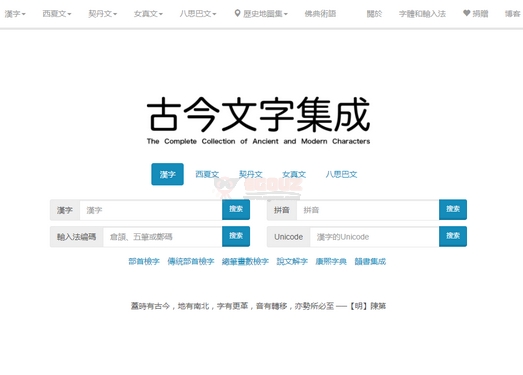Focus the 漢字 search input field
The height and width of the screenshot is (375, 523).
tap(151, 210)
